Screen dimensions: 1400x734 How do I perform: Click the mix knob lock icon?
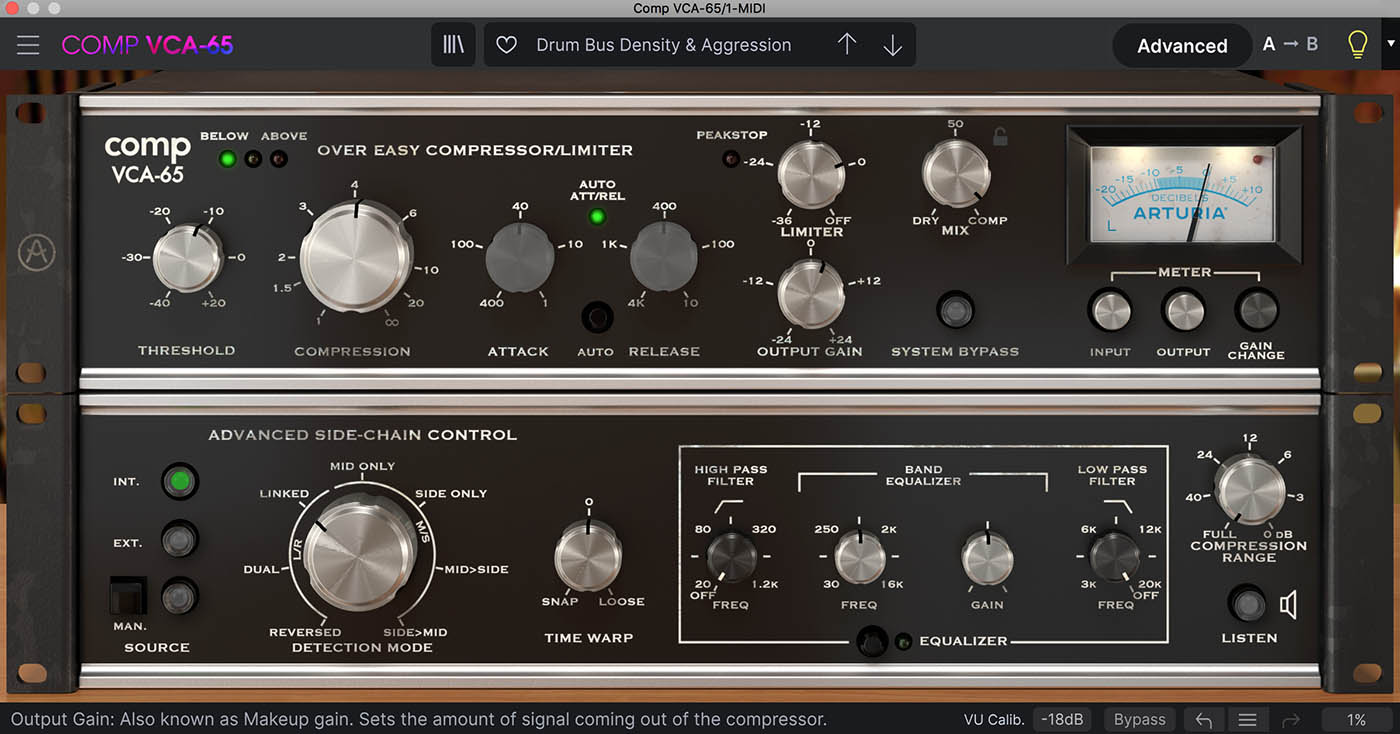point(1000,137)
